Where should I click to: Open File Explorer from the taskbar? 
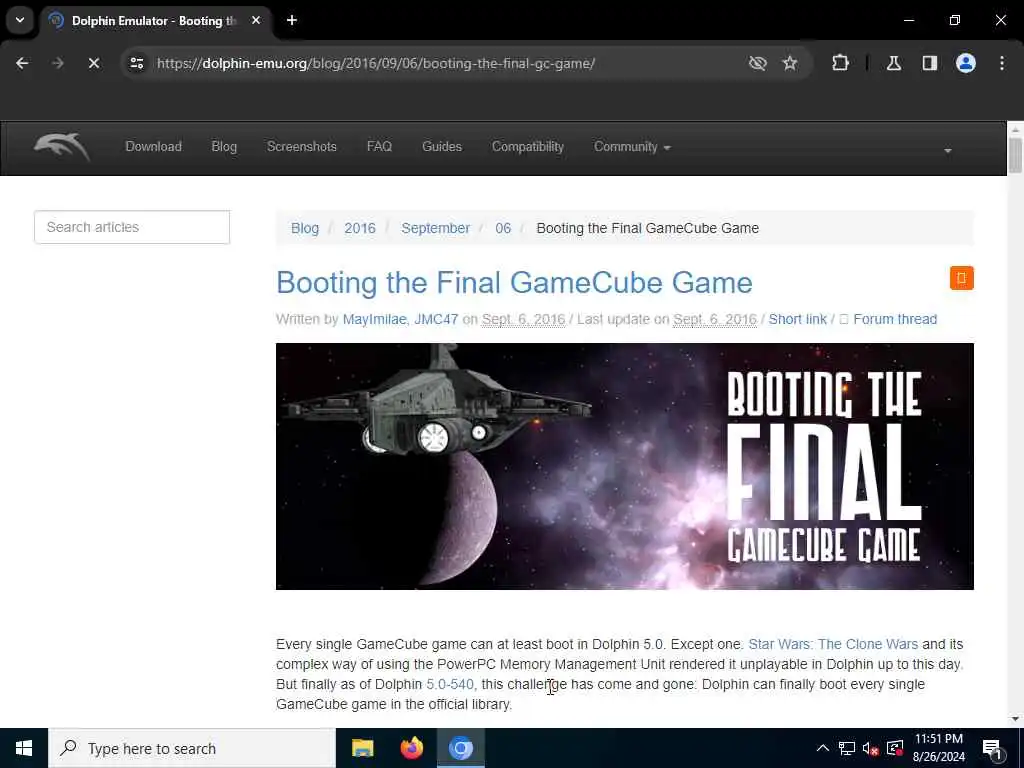[362, 748]
